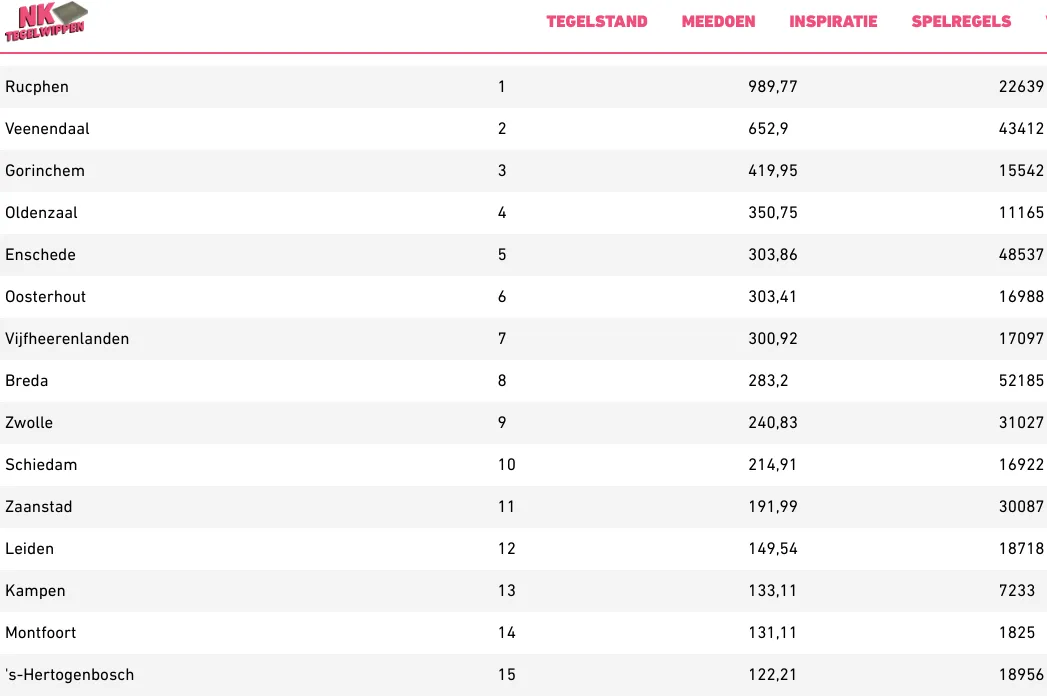Open the Tegelstand menu item
The image size is (1047, 698).
click(597, 21)
